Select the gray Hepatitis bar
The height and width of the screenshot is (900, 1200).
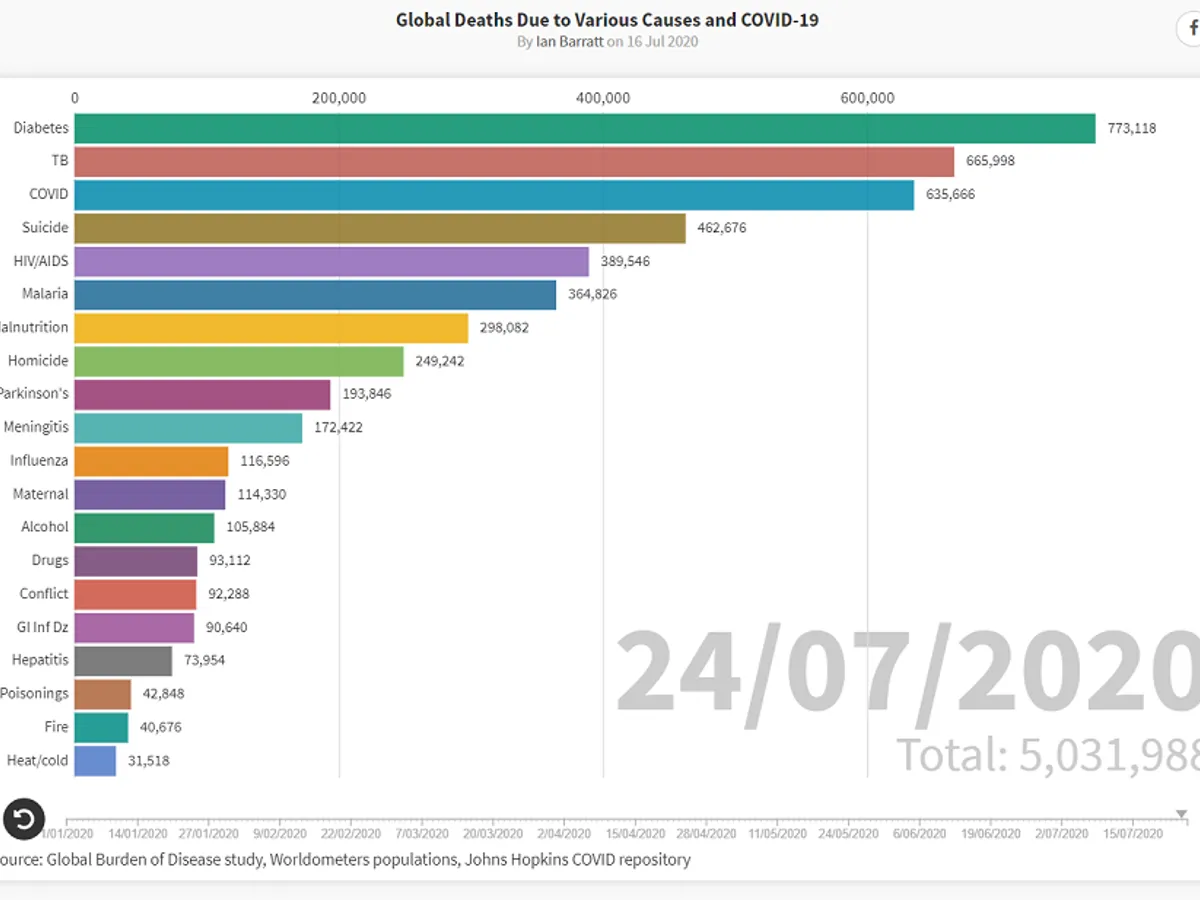tap(123, 661)
